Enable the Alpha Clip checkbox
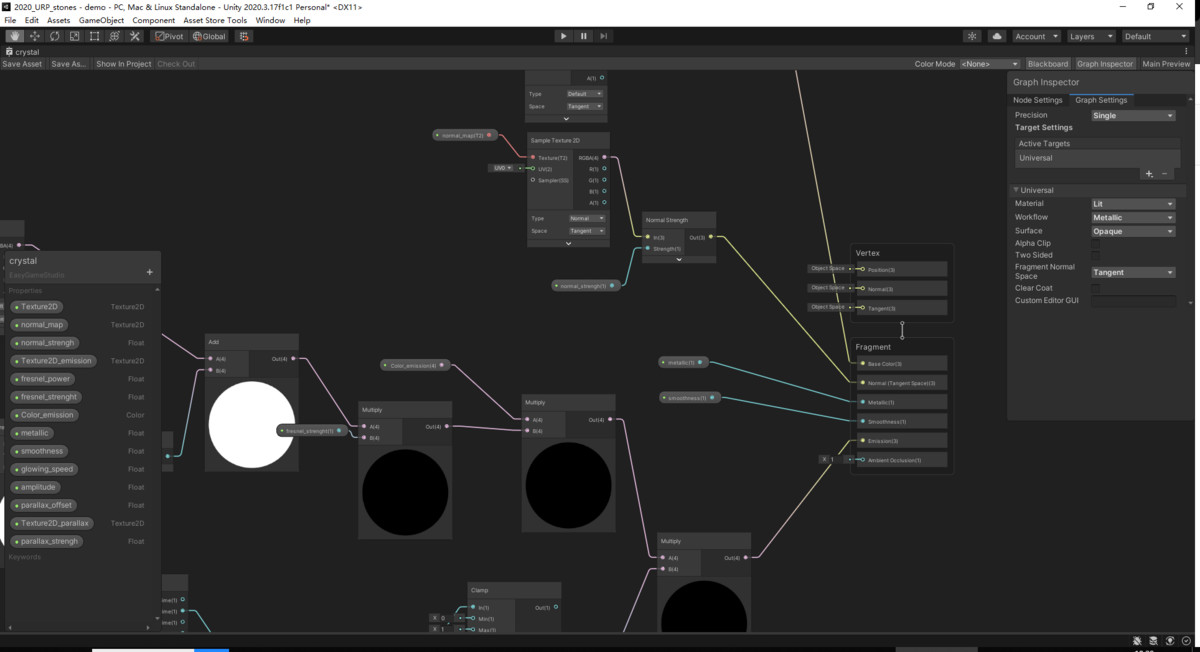1200x652 pixels. click(x=1095, y=243)
